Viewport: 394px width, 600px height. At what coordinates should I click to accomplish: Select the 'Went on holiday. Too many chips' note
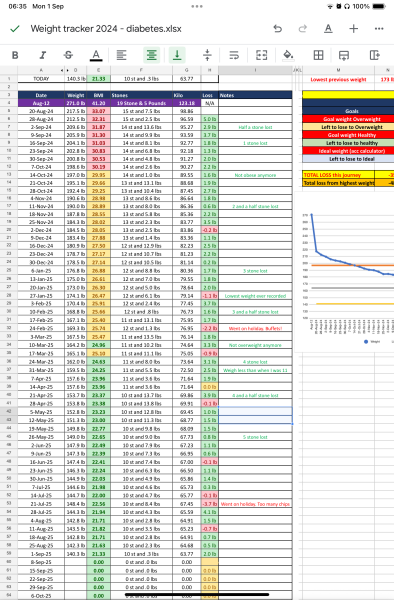coord(255,504)
